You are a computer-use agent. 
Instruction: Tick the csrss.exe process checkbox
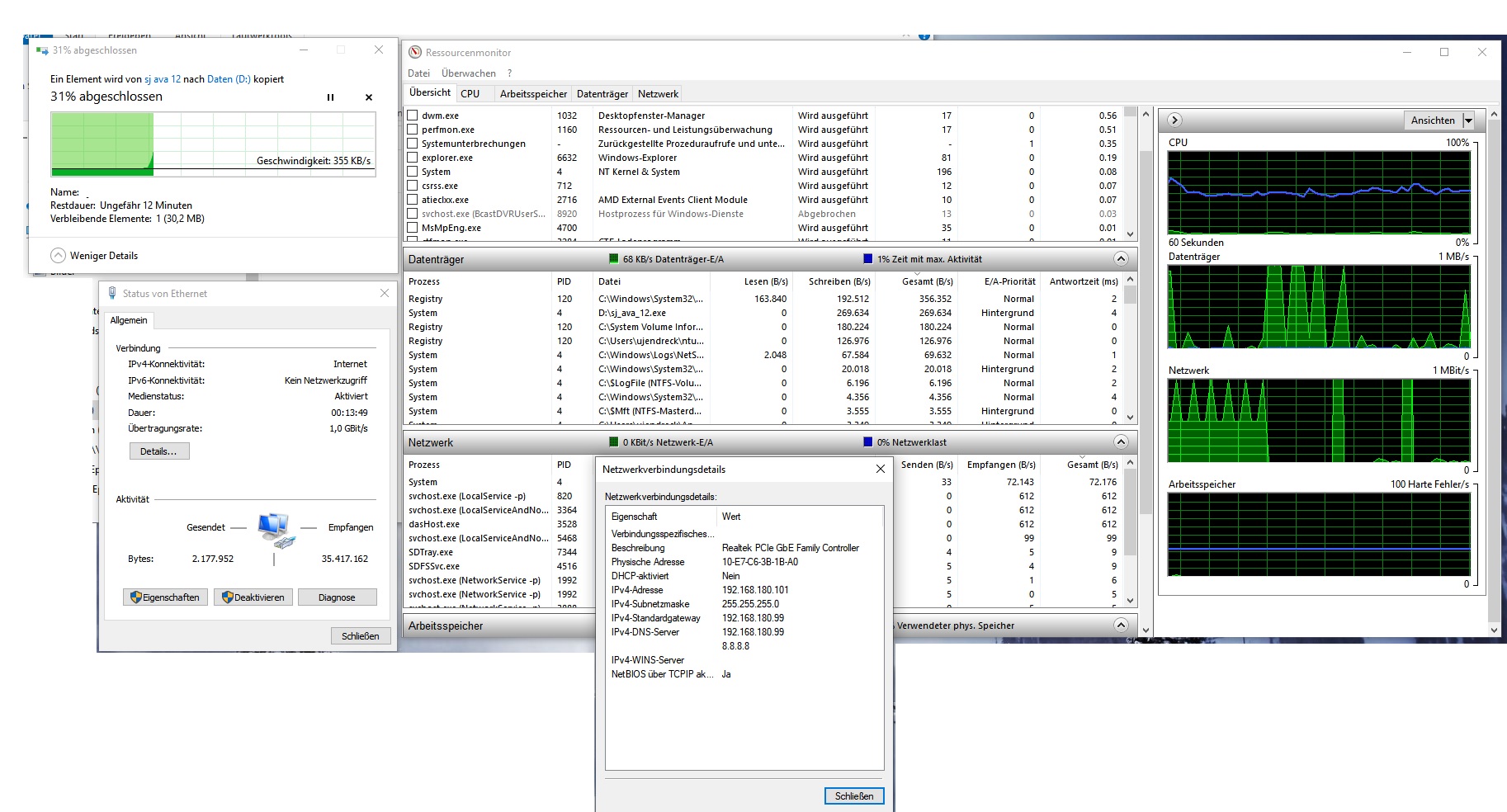click(413, 186)
